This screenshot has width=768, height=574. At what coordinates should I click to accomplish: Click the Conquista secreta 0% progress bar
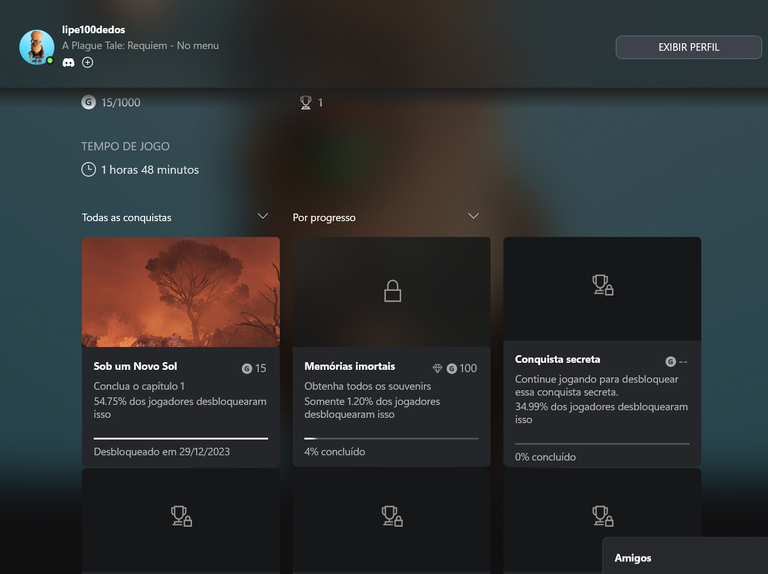pos(602,444)
